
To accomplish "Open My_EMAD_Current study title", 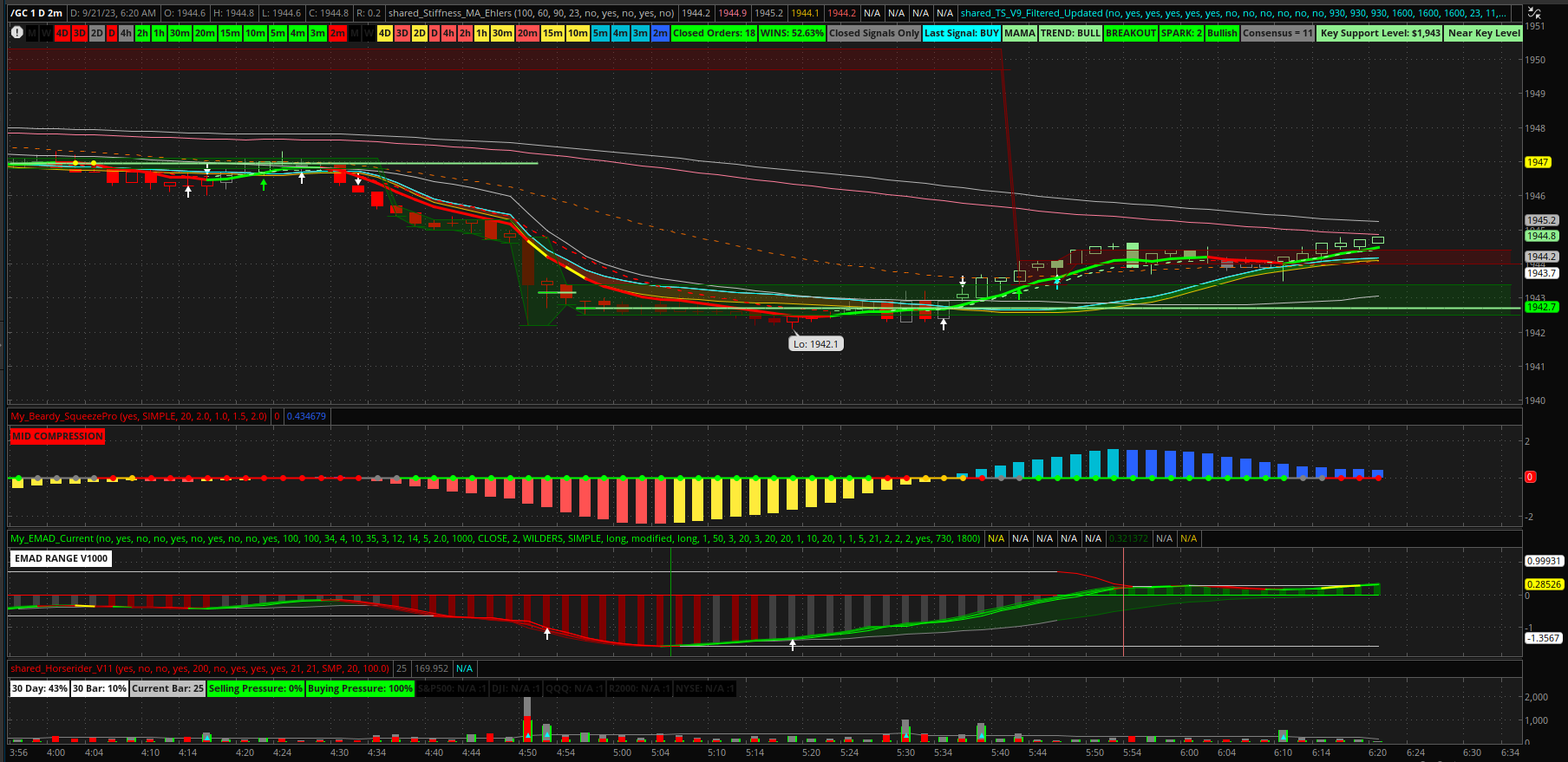I will tap(494, 538).
